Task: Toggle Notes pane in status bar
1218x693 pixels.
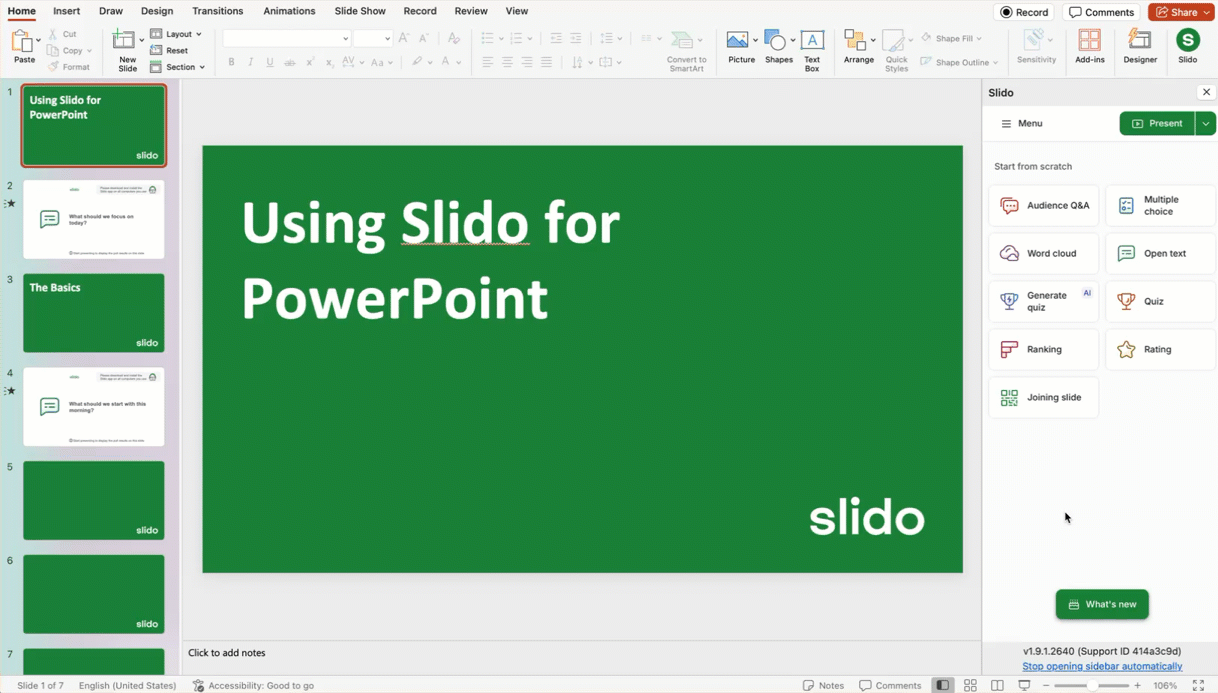Action: pos(823,685)
